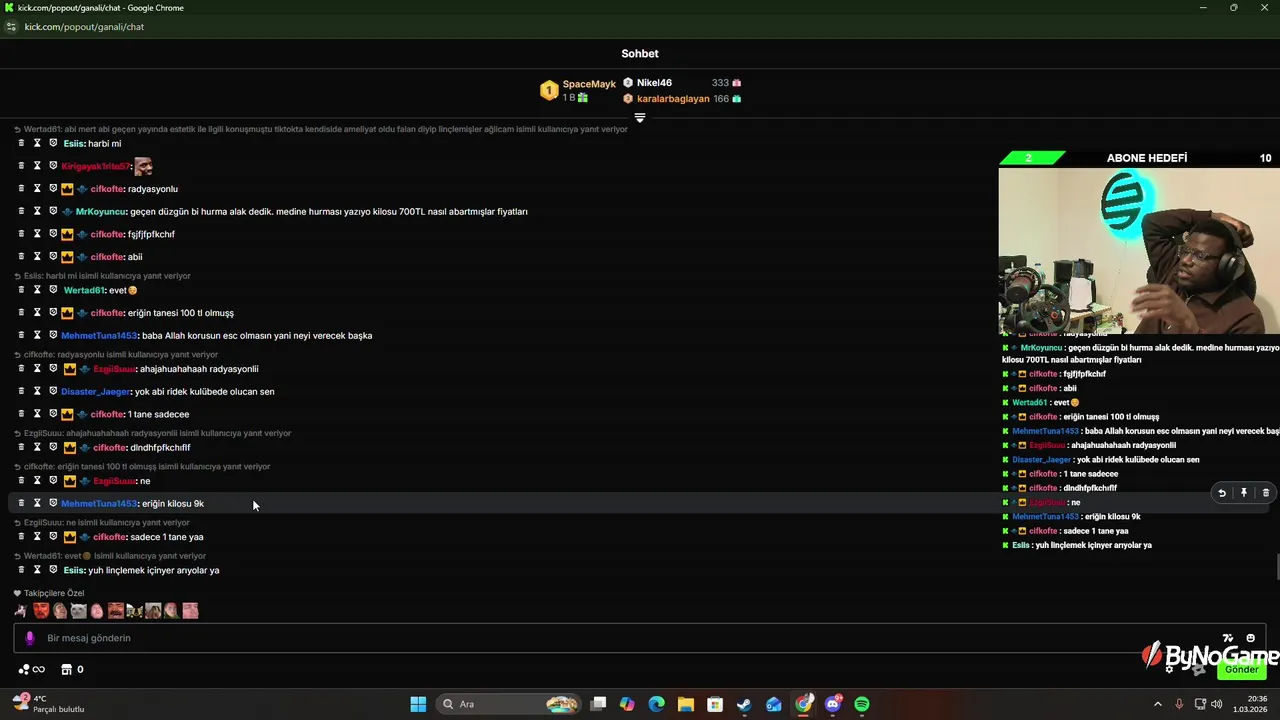Click the Gönder send button

pyautogui.click(x=1242, y=669)
